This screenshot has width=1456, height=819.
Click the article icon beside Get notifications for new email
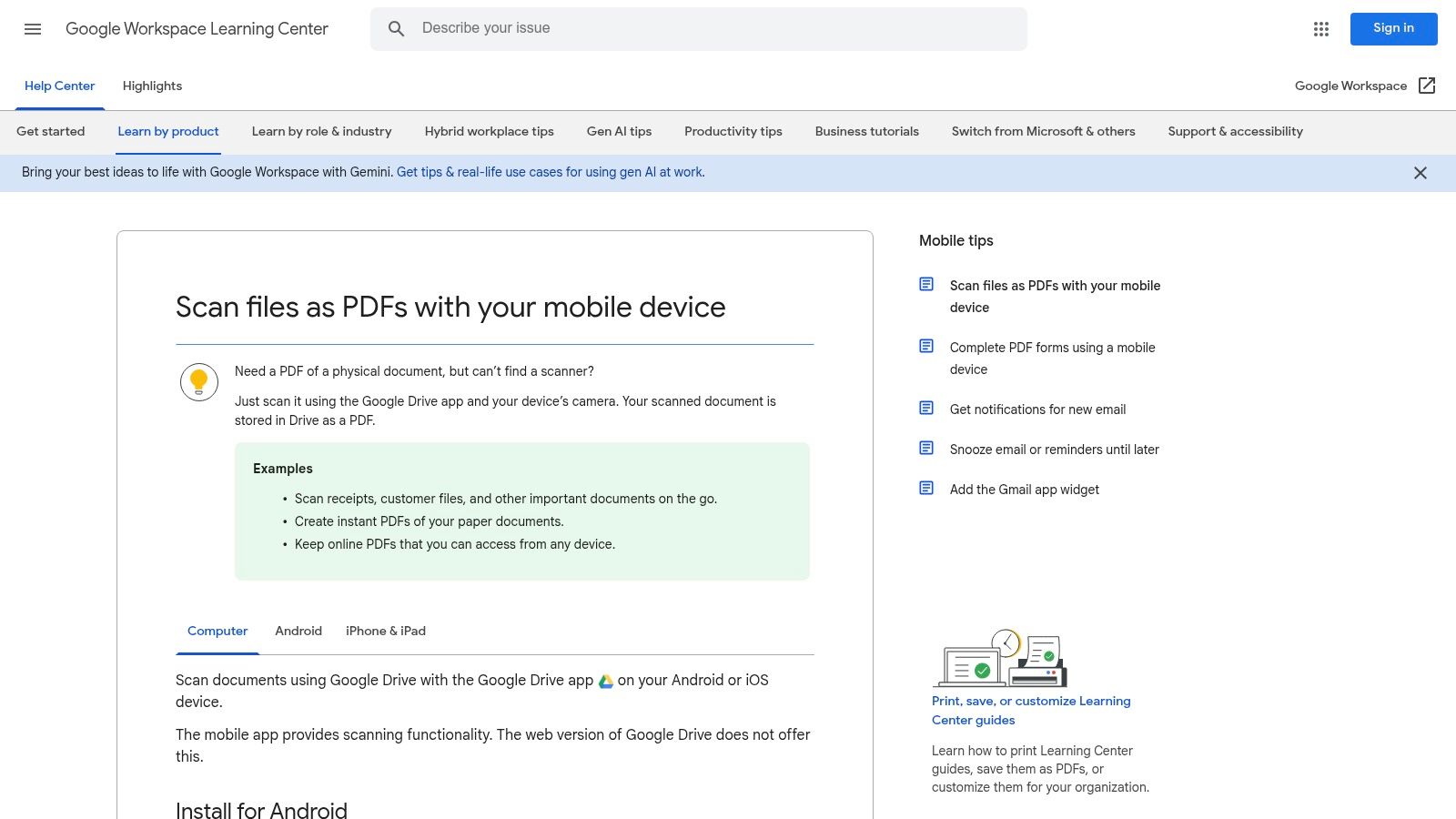coord(925,407)
